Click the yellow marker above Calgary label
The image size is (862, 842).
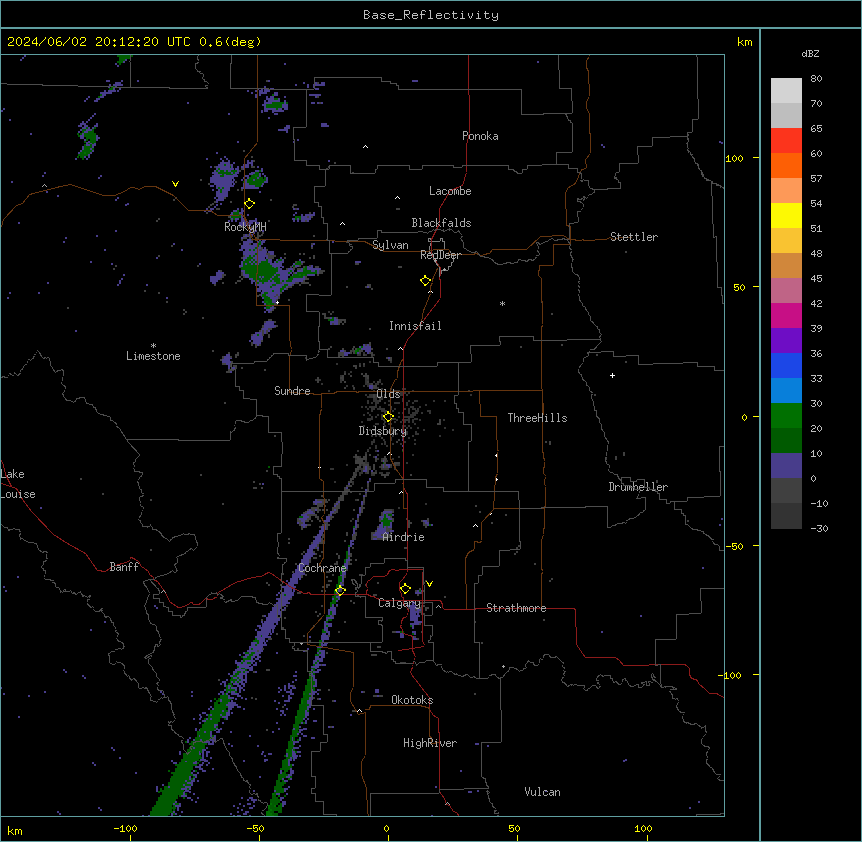[x=405, y=589]
